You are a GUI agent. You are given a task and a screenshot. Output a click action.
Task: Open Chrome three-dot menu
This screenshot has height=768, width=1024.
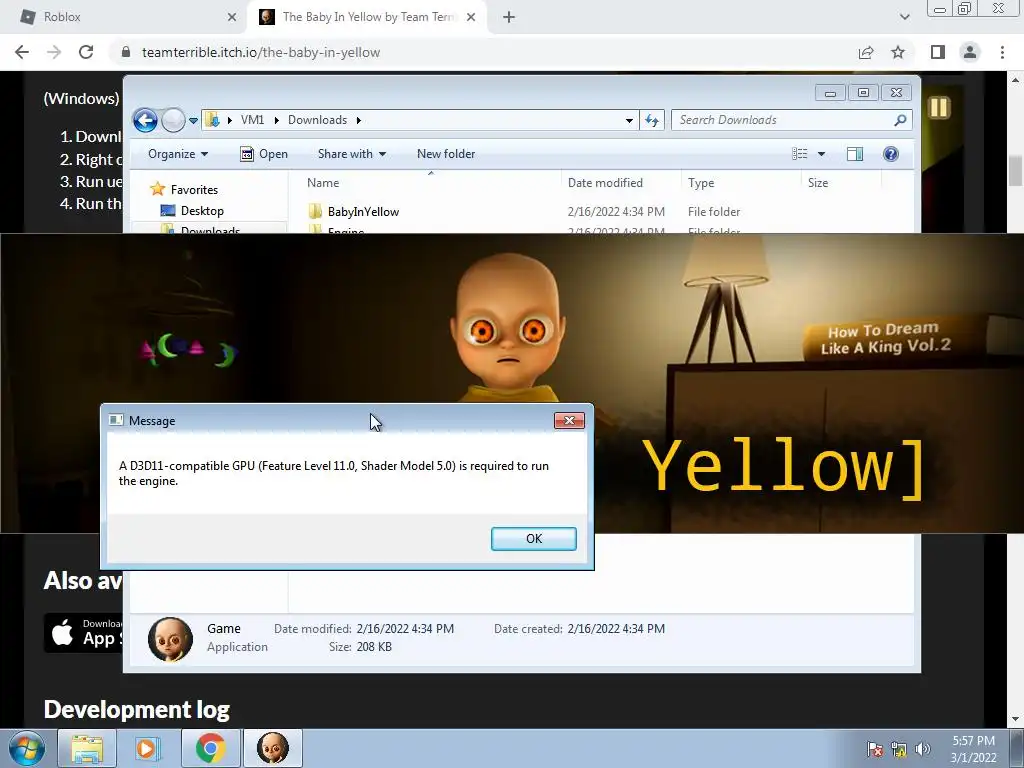tap(1002, 52)
